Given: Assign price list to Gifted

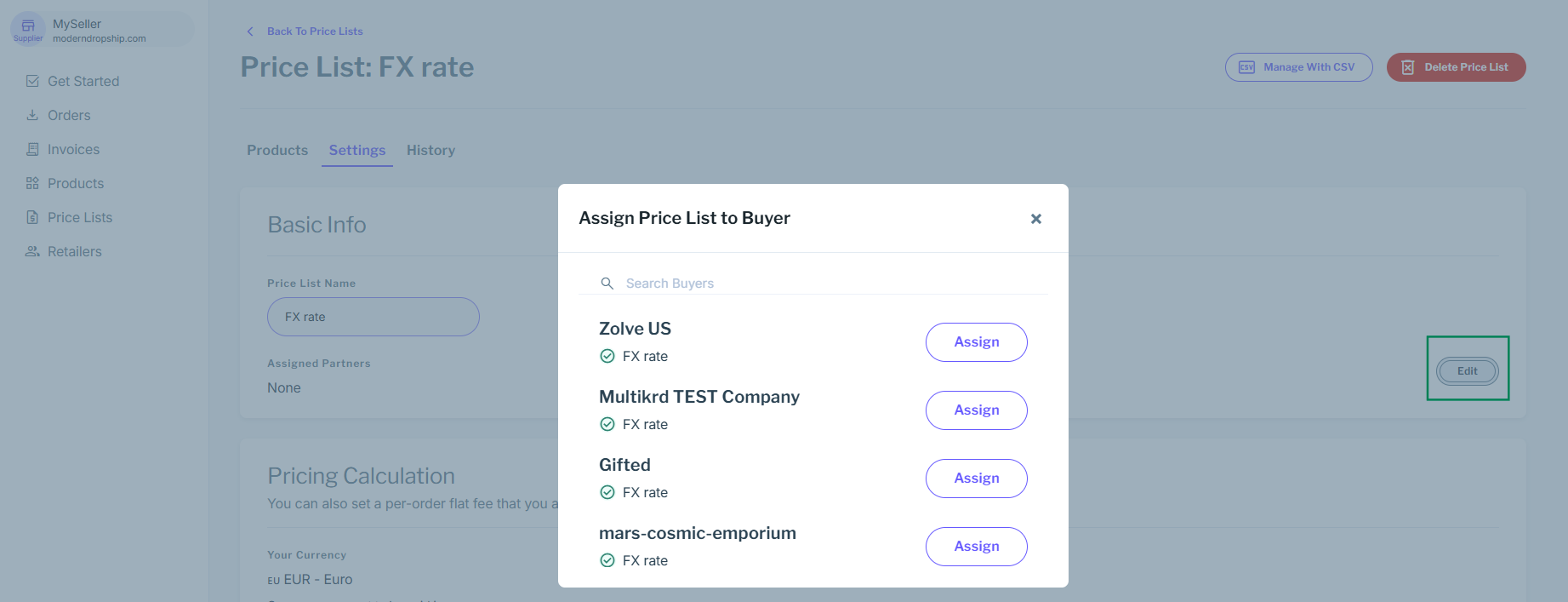Looking at the screenshot, I should coord(976,478).
